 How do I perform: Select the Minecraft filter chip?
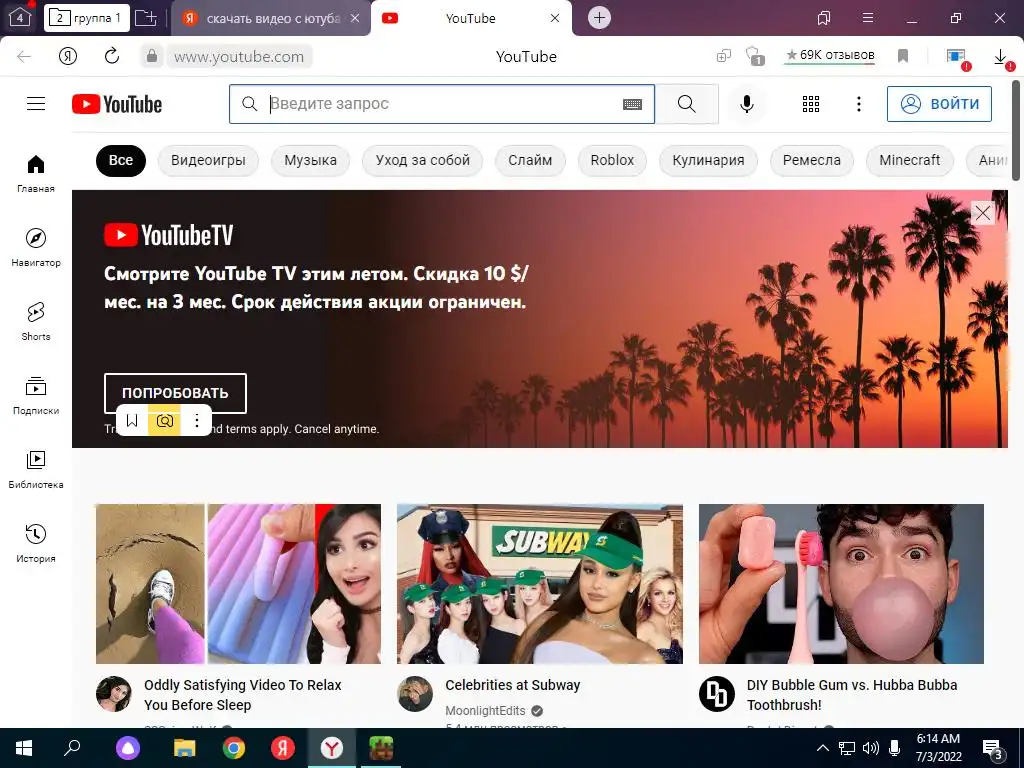(910, 161)
